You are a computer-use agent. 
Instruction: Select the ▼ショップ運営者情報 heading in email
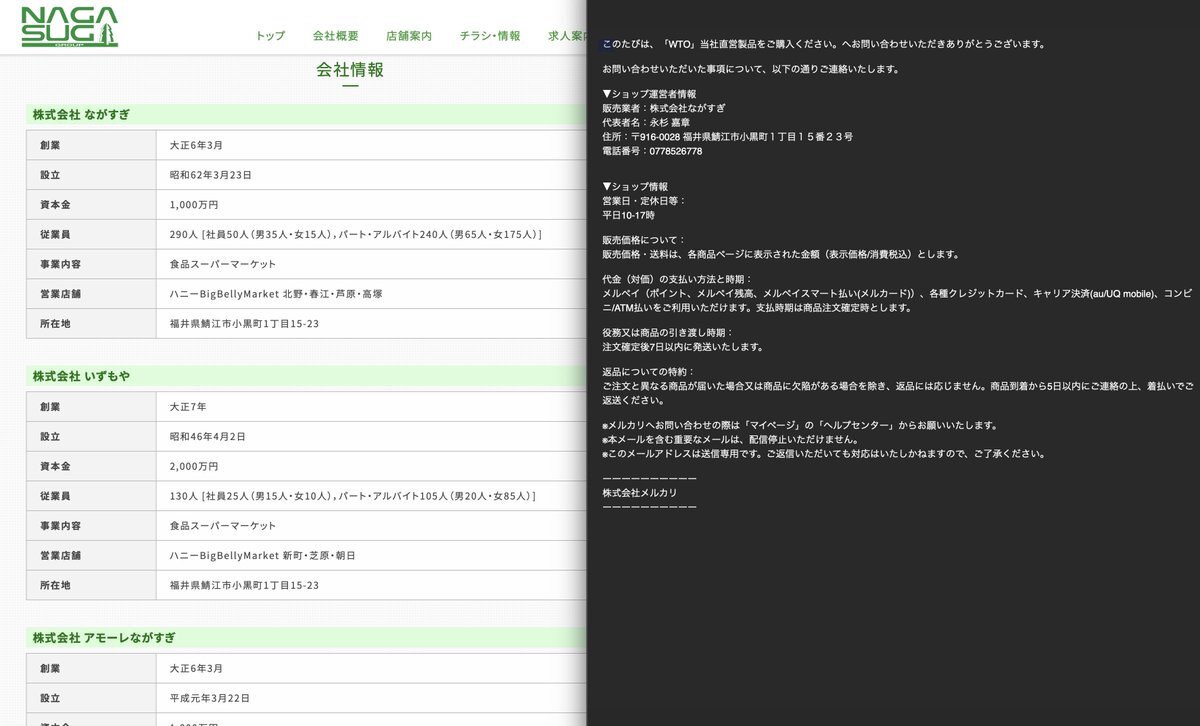click(648, 94)
